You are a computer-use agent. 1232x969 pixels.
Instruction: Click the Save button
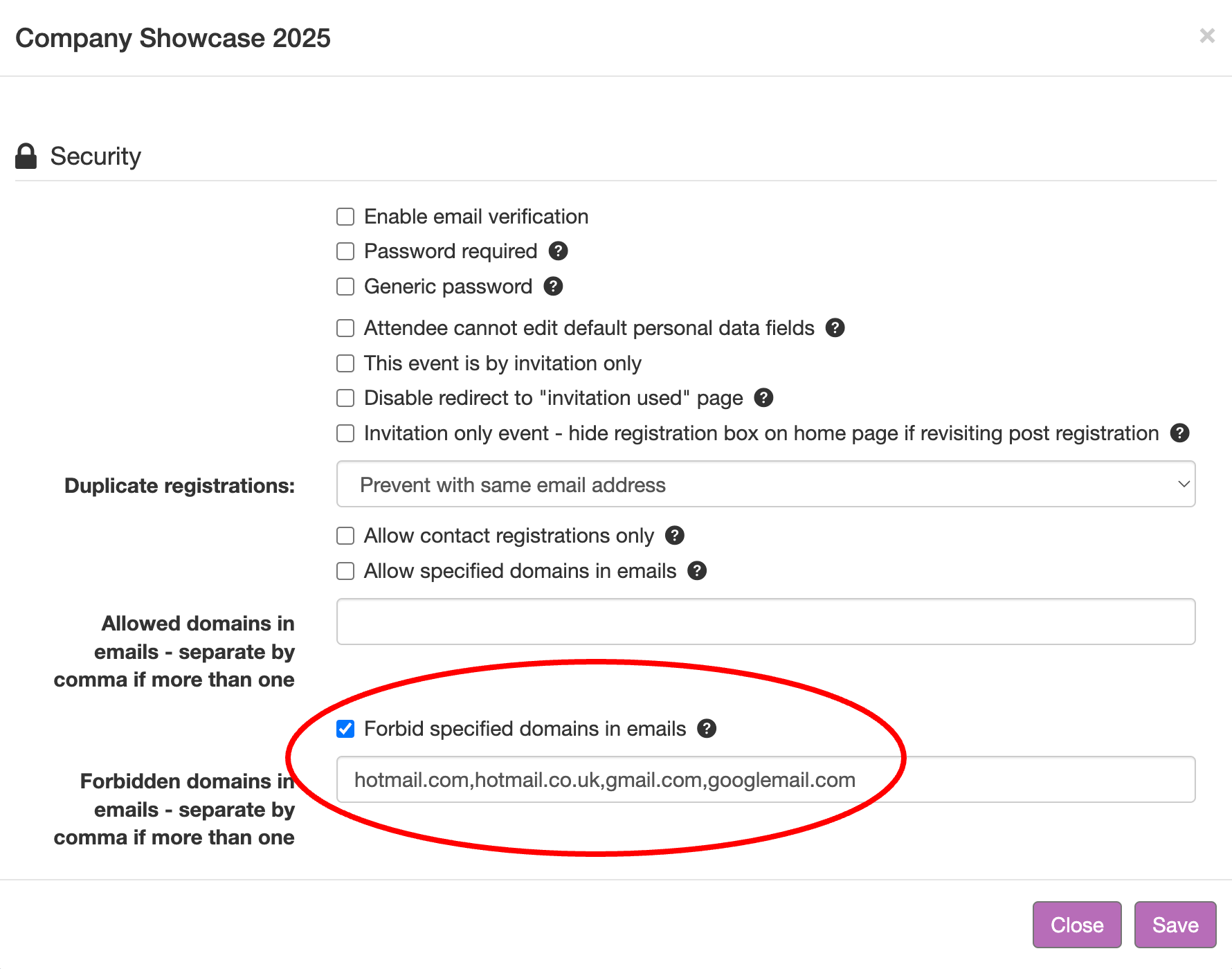tap(1175, 925)
